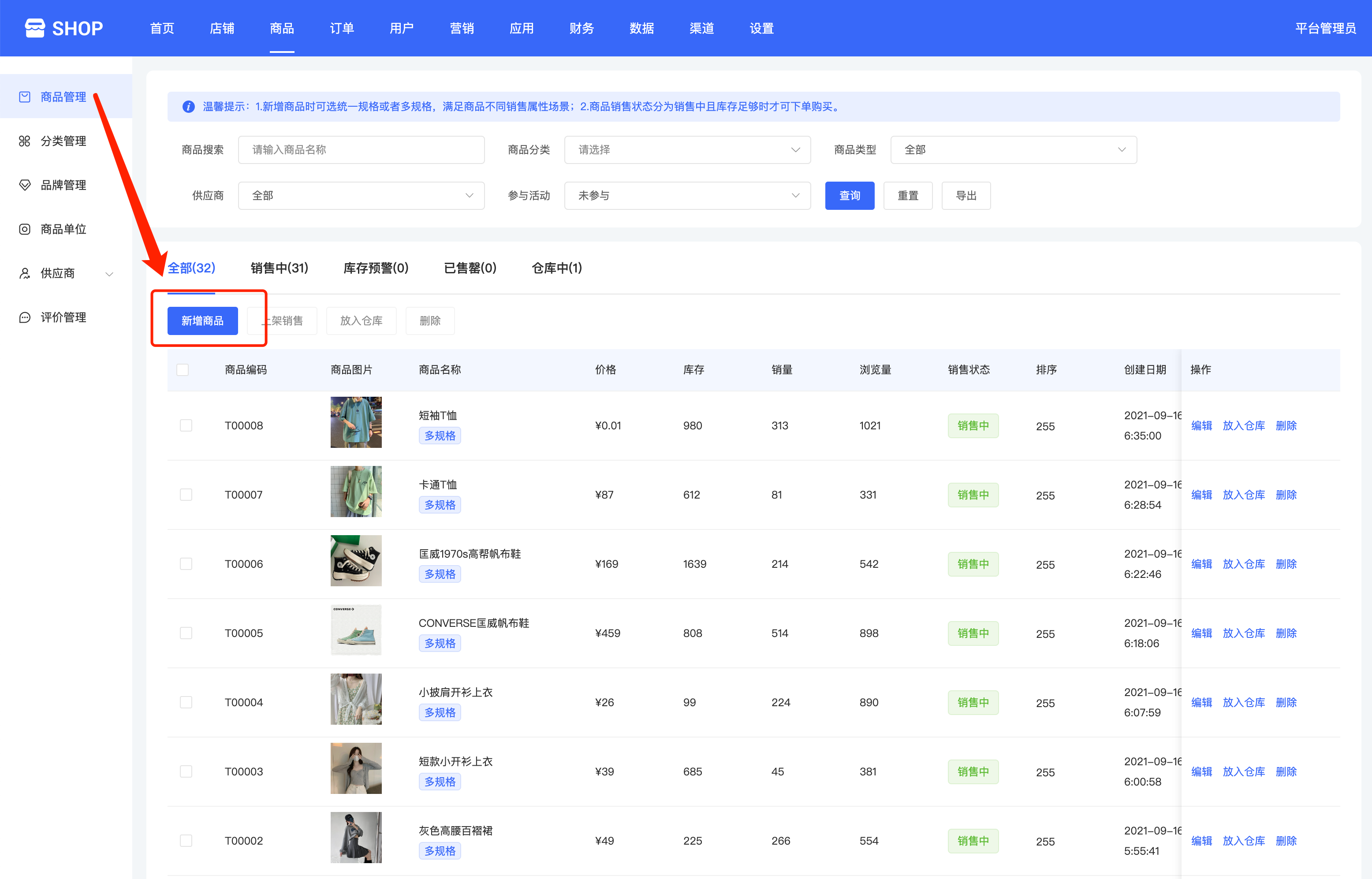Check the checkbox for product T00008
Image resolution: width=1372 pixels, height=879 pixels.
pos(186,425)
